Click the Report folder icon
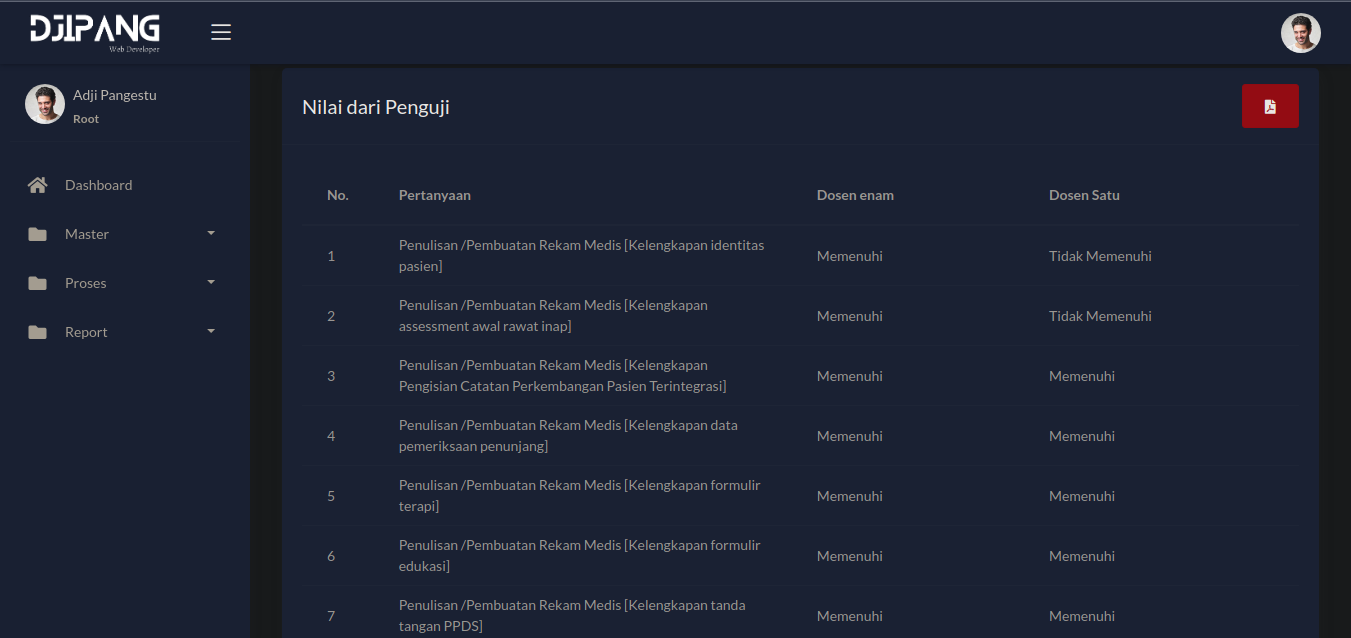The width and height of the screenshot is (1351, 638). (x=38, y=332)
